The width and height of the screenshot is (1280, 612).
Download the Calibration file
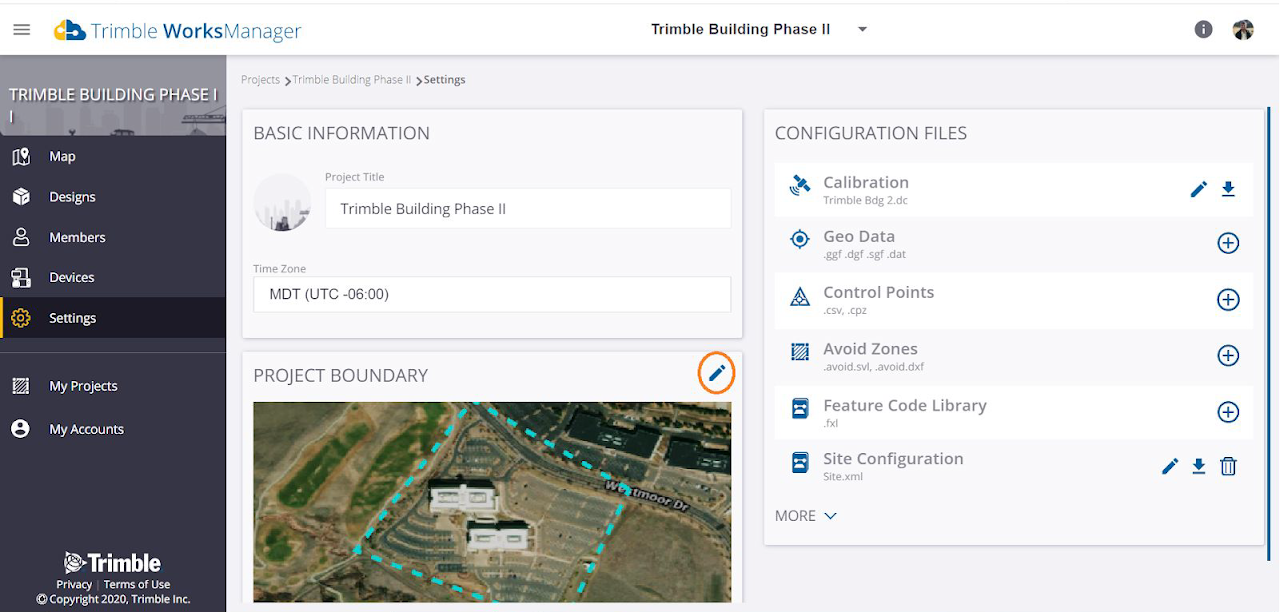pyautogui.click(x=1229, y=189)
